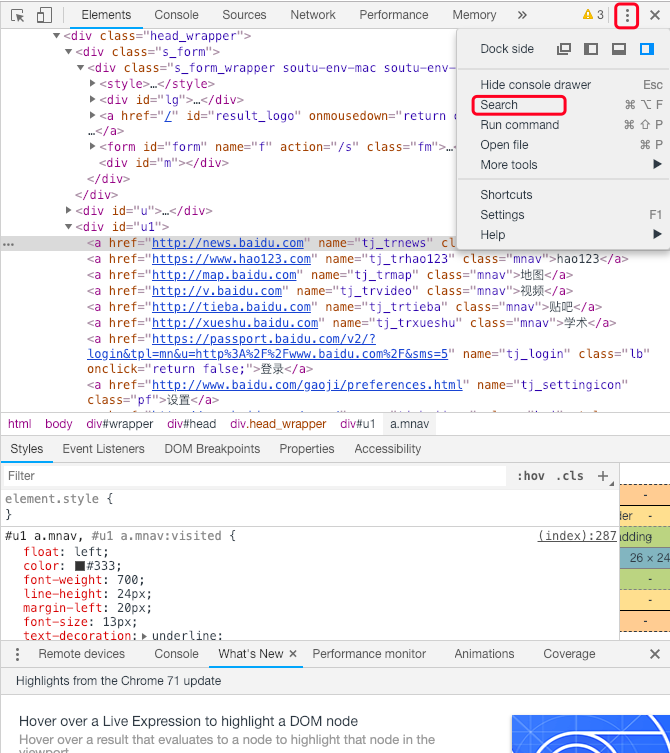Toggle the device toolbar icon
This screenshot has height=753, width=670.
click(x=44, y=15)
